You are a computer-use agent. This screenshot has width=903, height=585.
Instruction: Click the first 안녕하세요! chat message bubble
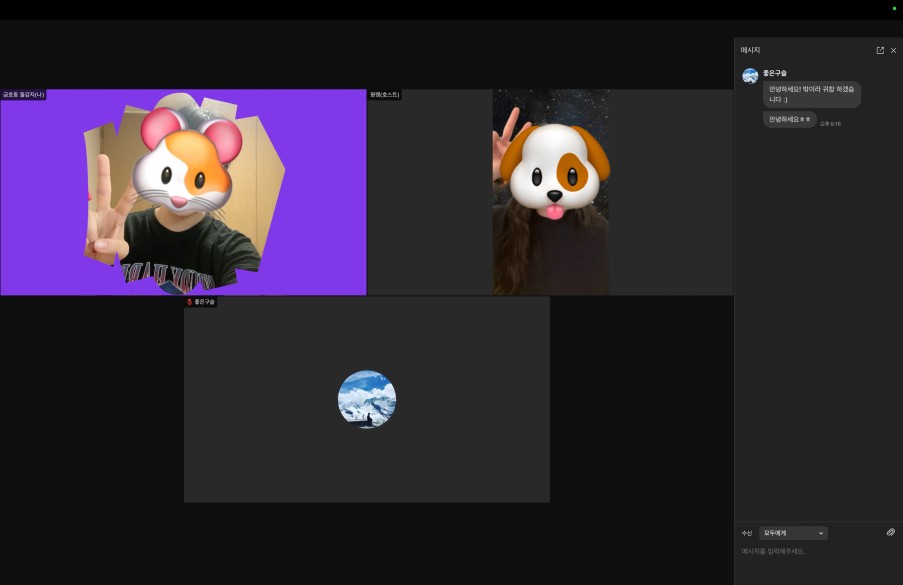click(811, 94)
